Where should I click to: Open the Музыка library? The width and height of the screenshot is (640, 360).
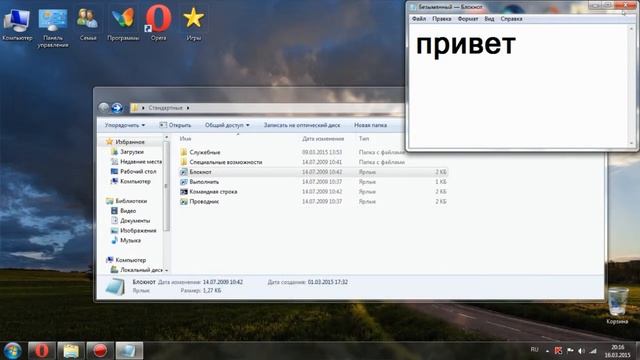pos(130,240)
